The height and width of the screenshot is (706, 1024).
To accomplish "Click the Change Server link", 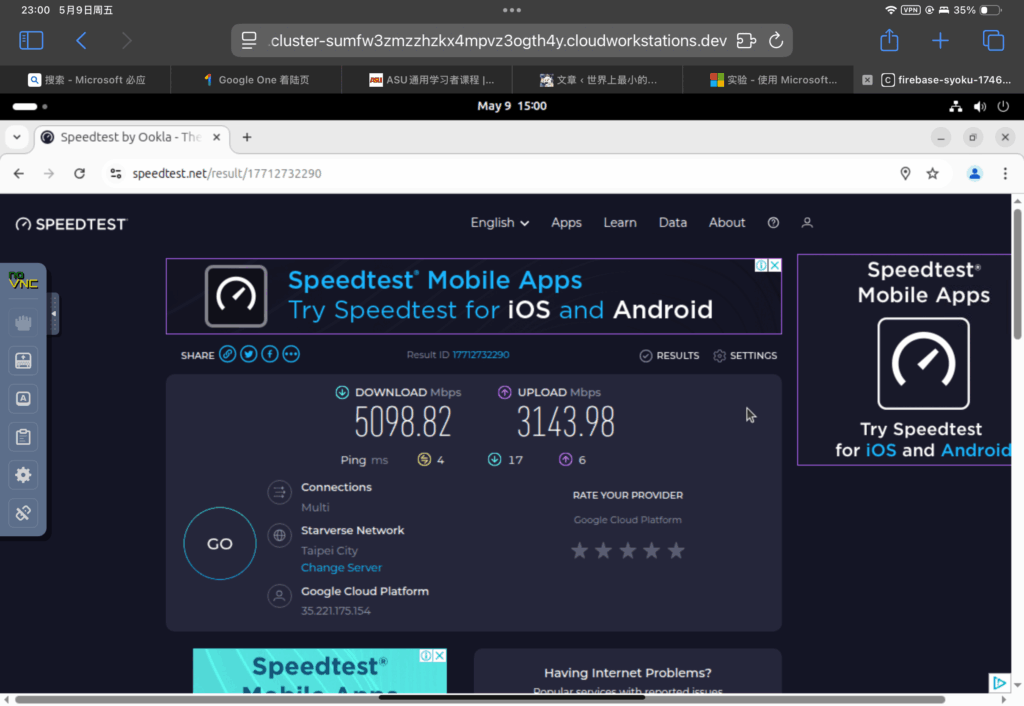I will tap(342, 568).
